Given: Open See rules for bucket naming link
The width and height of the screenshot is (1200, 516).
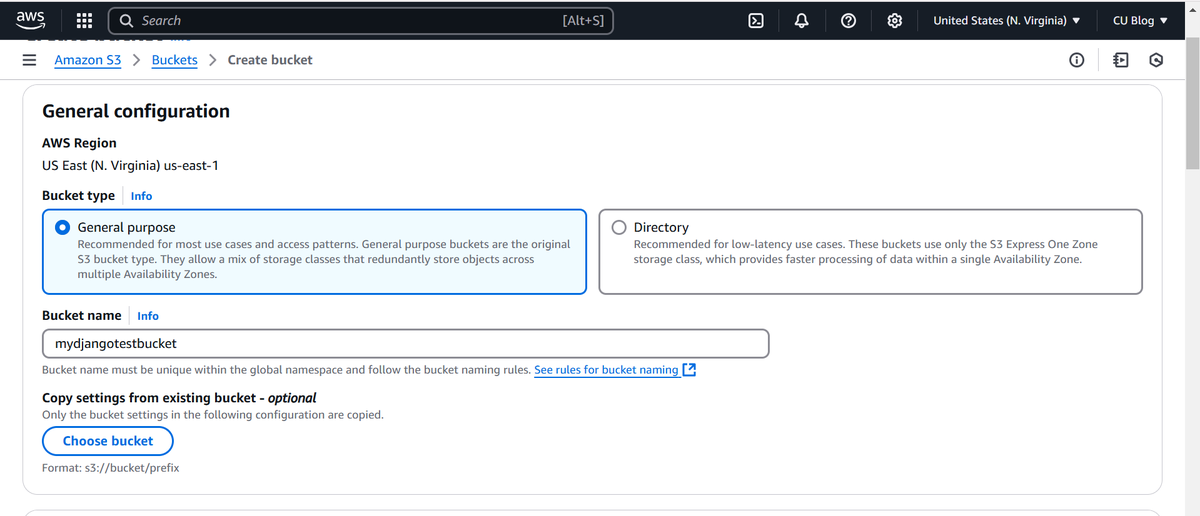Looking at the screenshot, I should tap(615, 370).
